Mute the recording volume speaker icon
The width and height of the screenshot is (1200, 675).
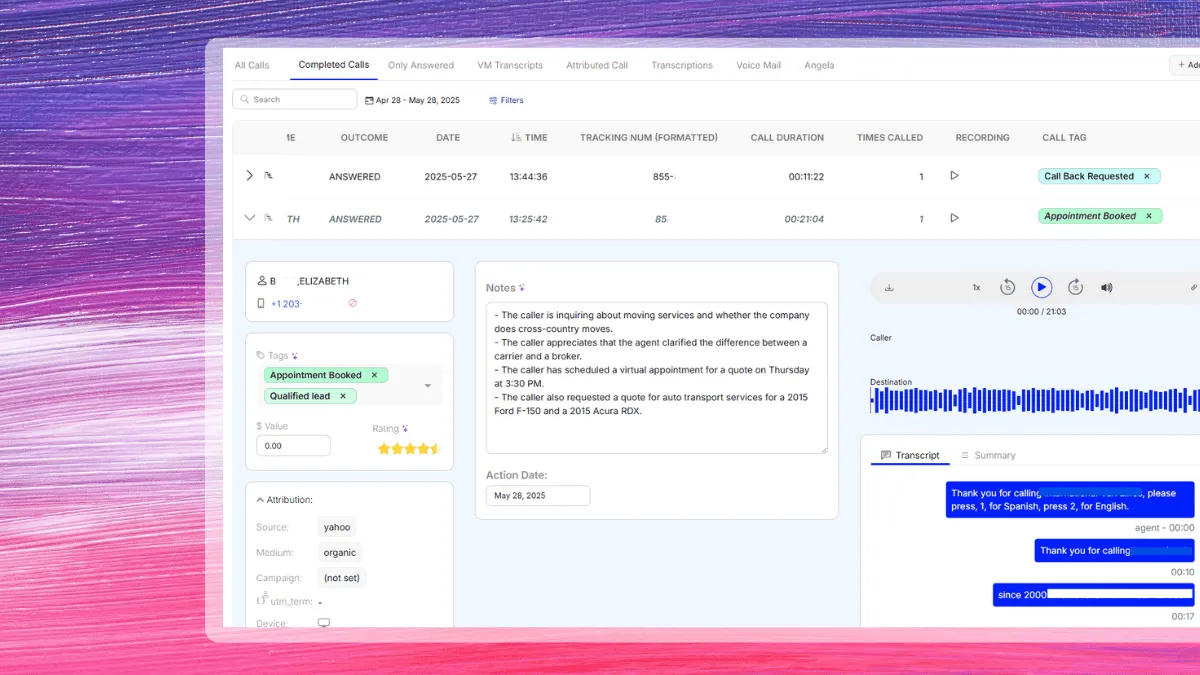1107,288
